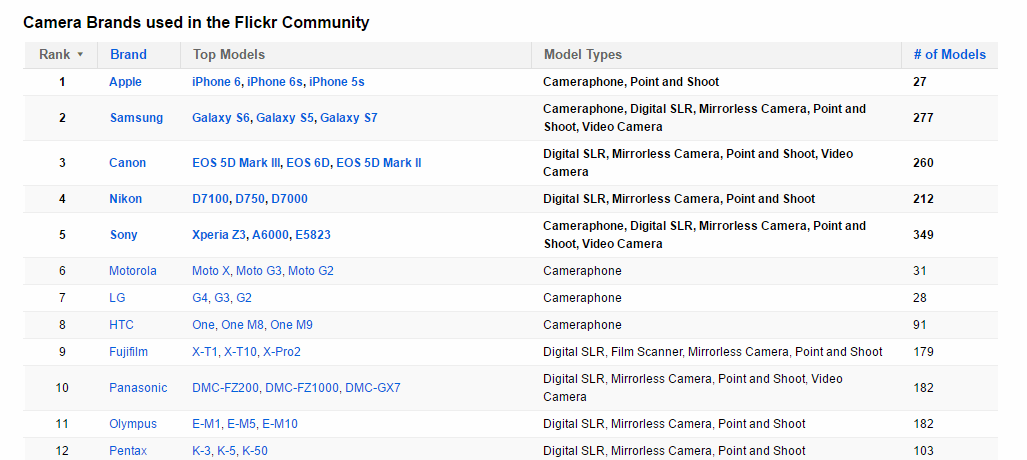This screenshot has width=1027, height=460.
Task: Open the E-M1 model link
Action: [206, 424]
